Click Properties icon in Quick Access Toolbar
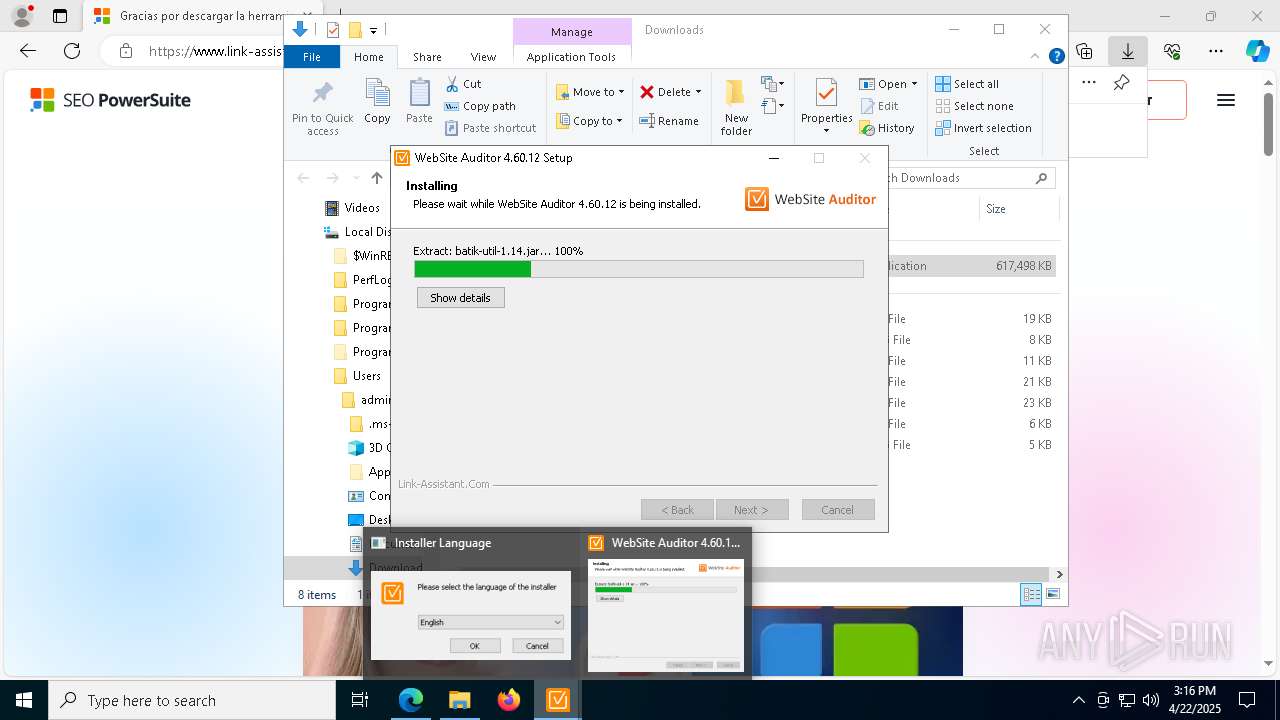This screenshot has width=1280, height=720. click(x=333, y=30)
